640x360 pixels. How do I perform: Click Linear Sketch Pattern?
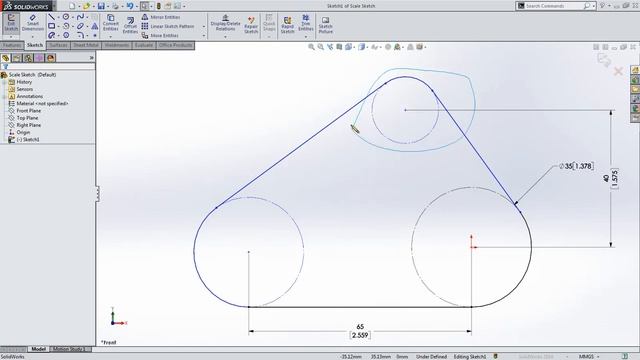[168, 26]
